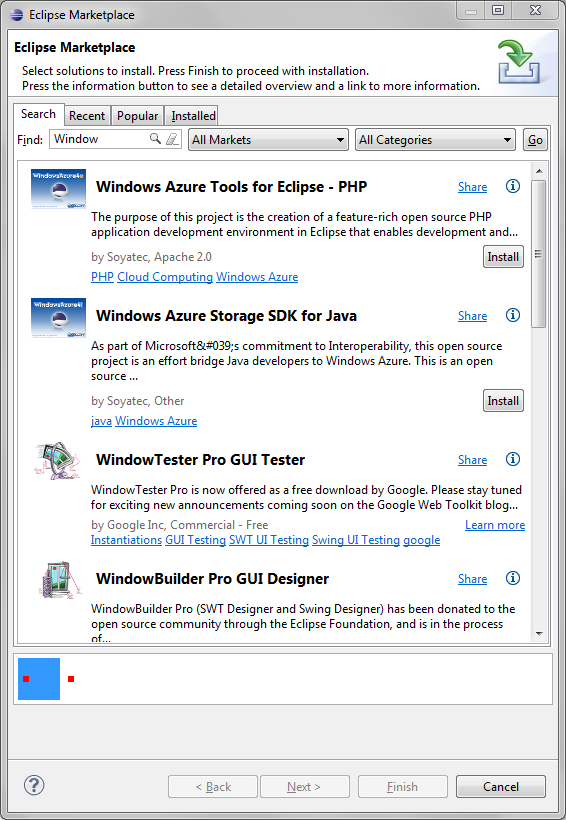Click the Swing UI Testing tag link
Viewport: 566px width, 820px height.
click(x=356, y=540)
